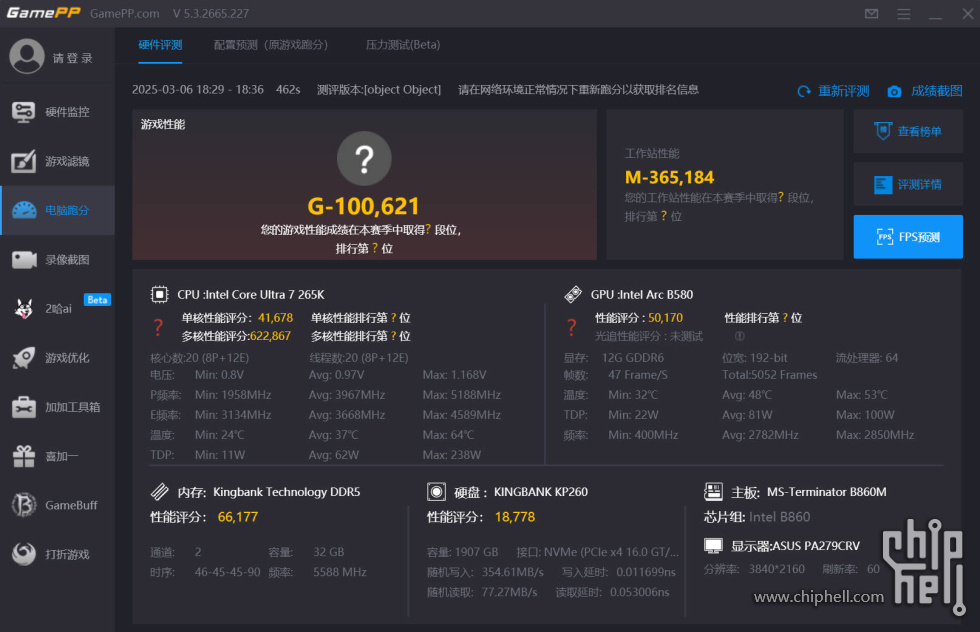980x632 pixels.
Task: Click the red question mark beside CPU scores
Action: pyautogui.click(x=158, y=327)
